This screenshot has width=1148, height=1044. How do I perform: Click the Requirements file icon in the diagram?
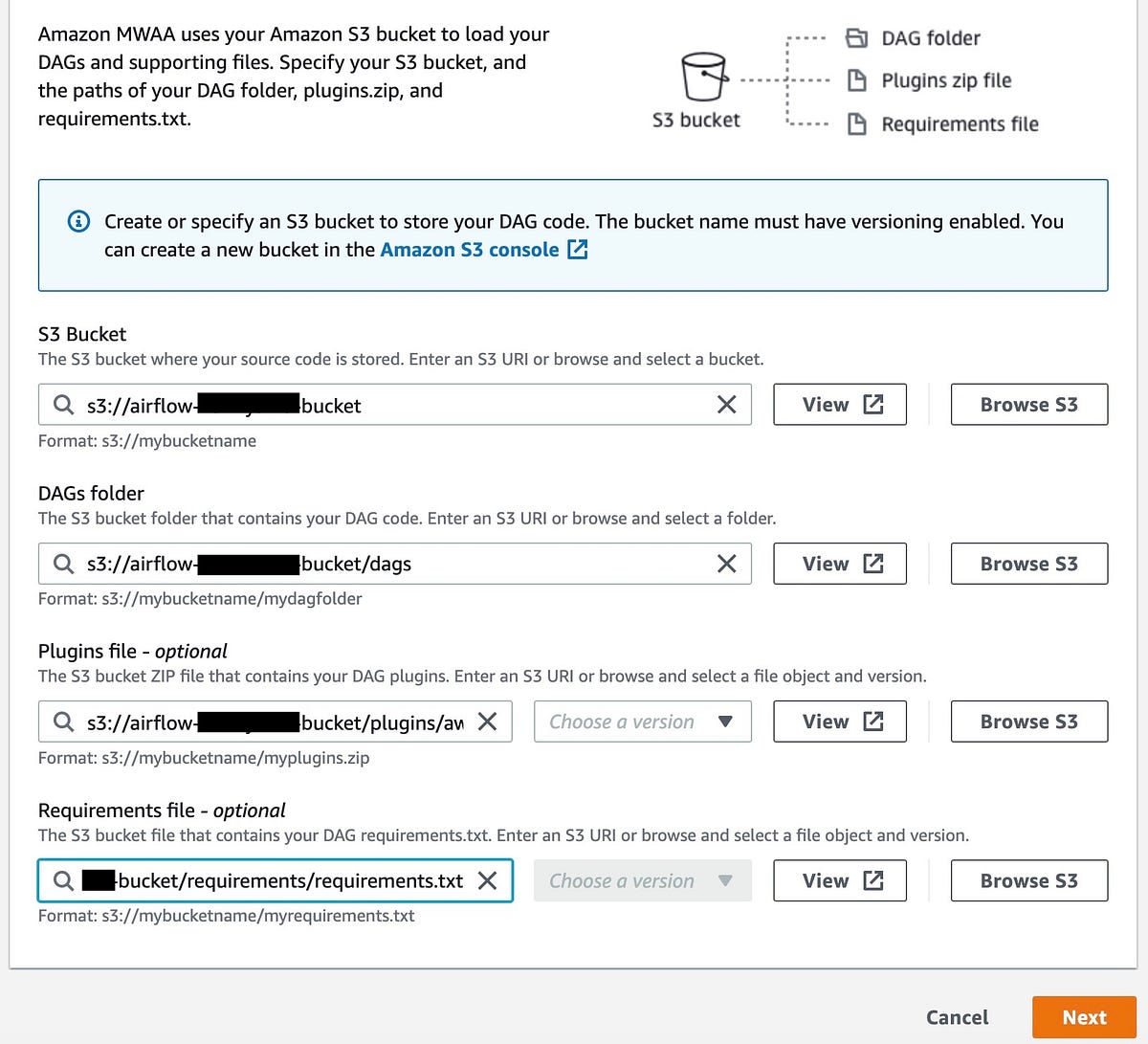point(856,123)
